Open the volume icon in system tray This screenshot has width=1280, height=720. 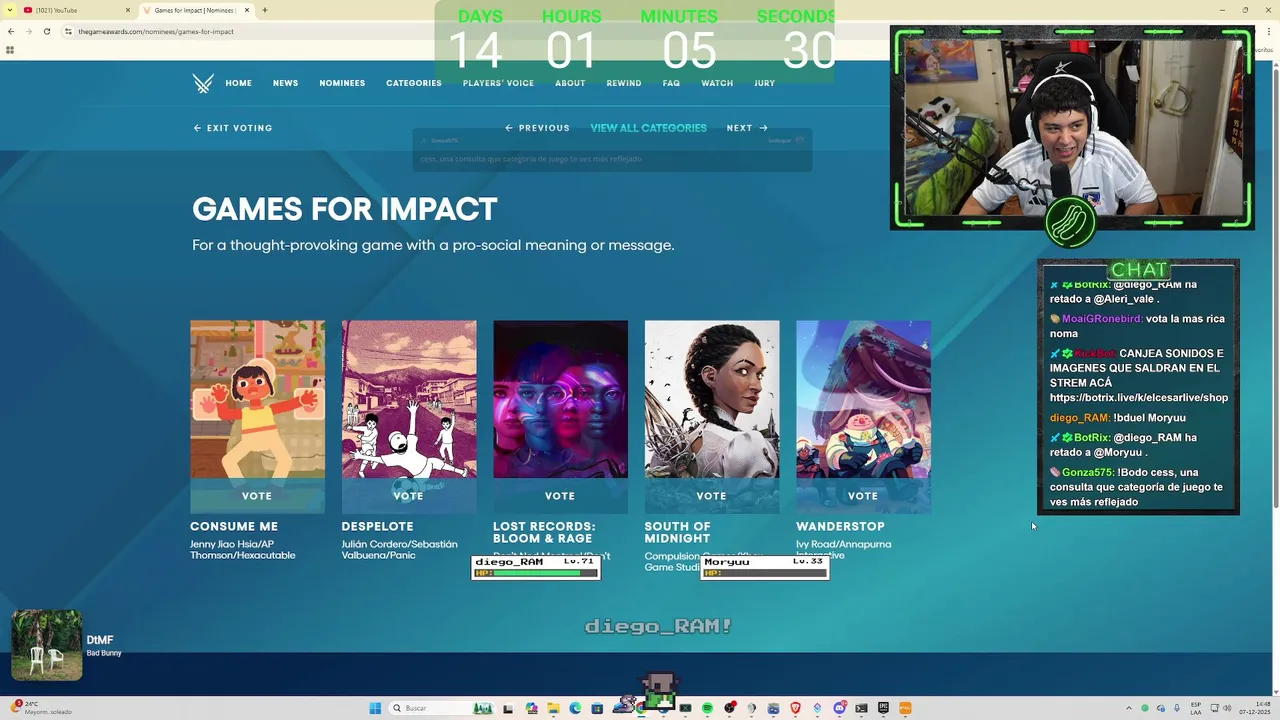point(1227,708)
